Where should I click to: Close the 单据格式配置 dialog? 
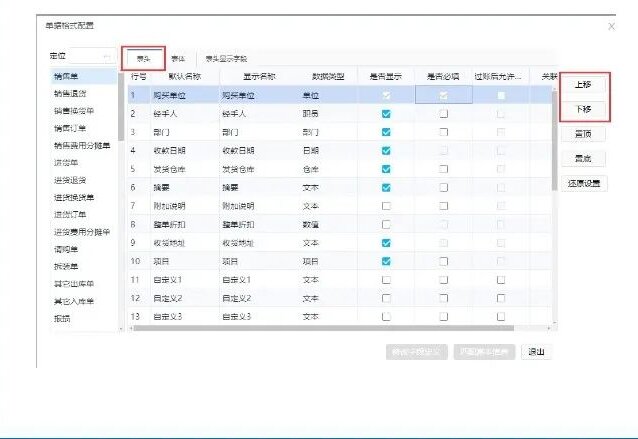click(611, 27)
